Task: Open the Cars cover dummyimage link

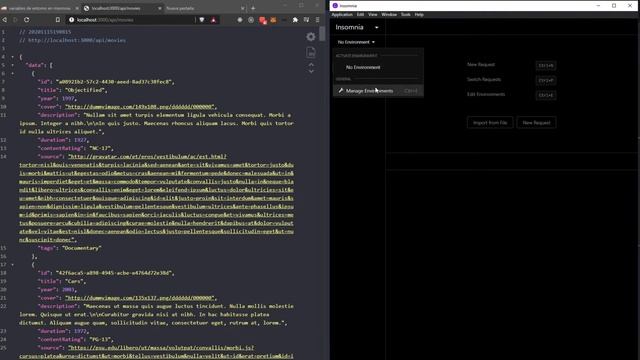Action: 140,298
